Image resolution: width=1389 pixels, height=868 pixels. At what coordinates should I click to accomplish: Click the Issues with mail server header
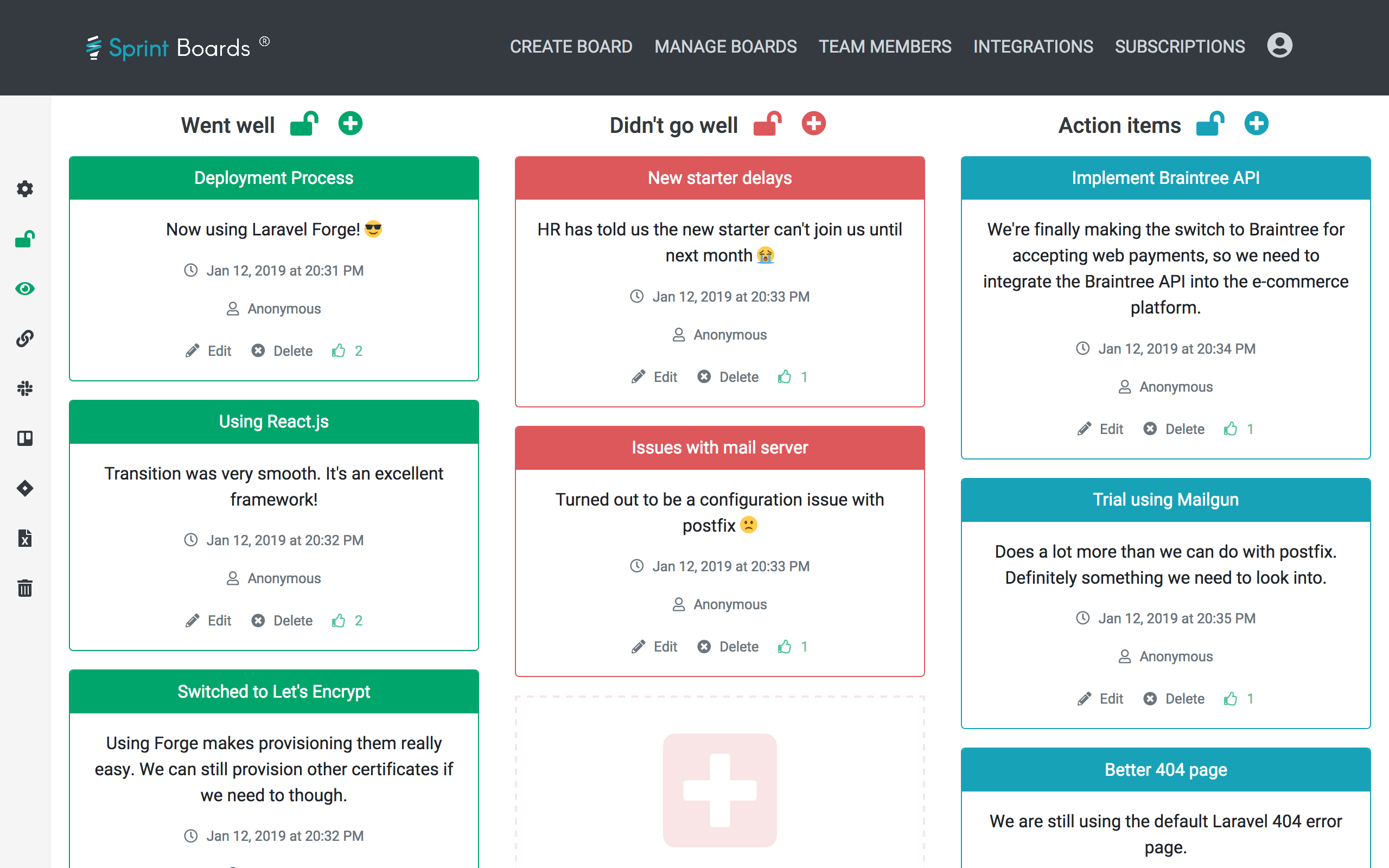[720, 448]
